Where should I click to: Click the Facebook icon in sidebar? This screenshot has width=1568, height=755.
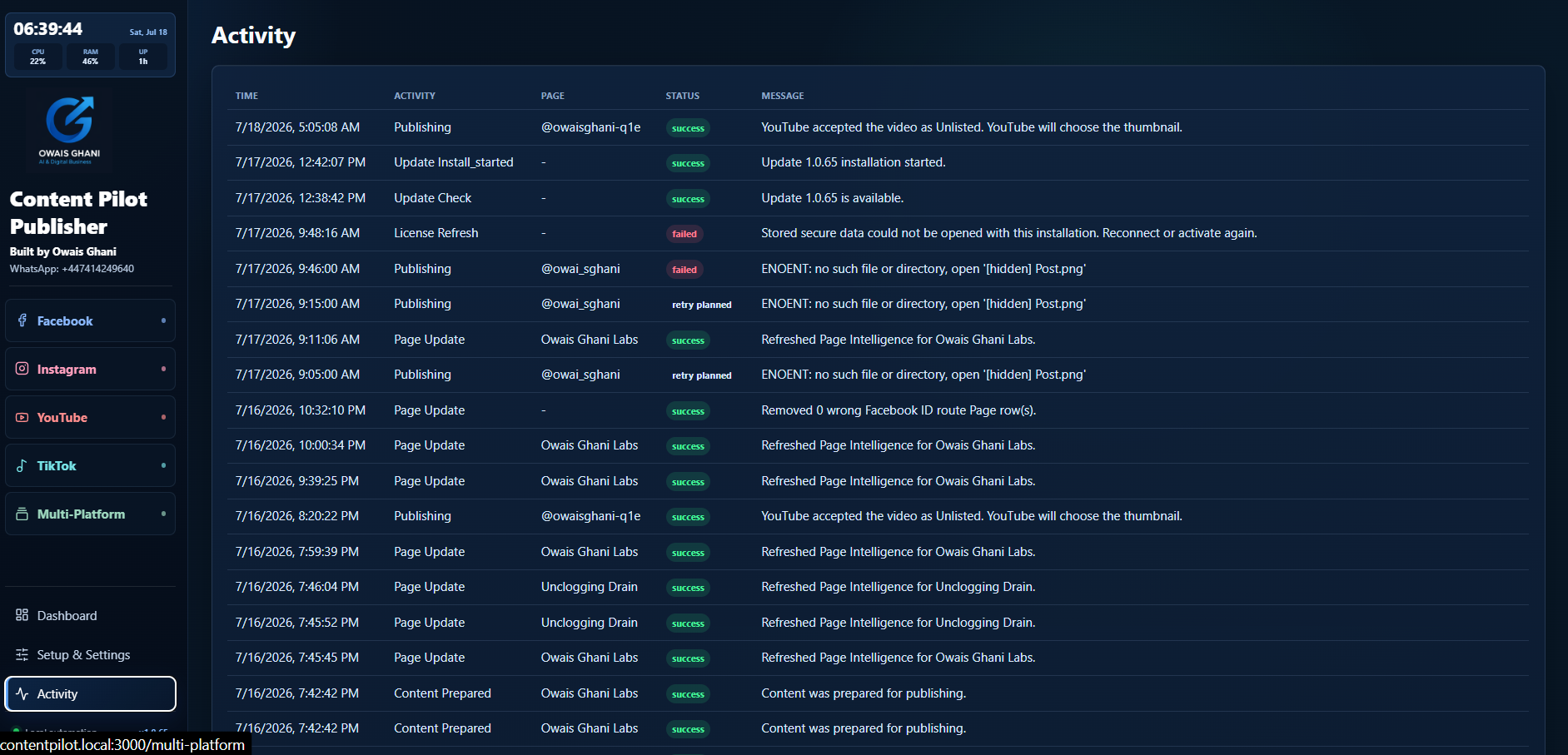pyautogui.click(x=22, y=320)
